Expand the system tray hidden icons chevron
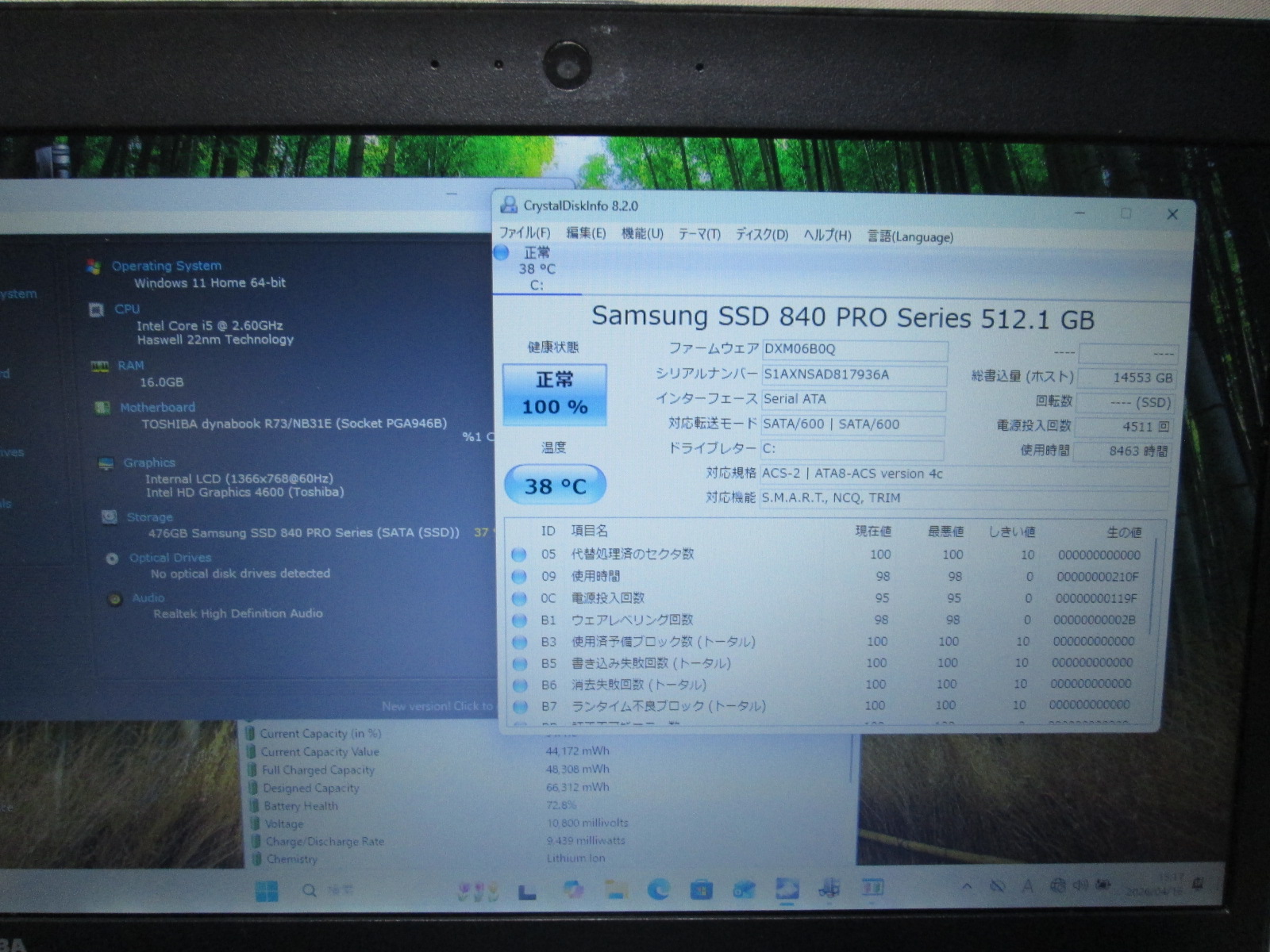 click(x=967, y=886)
